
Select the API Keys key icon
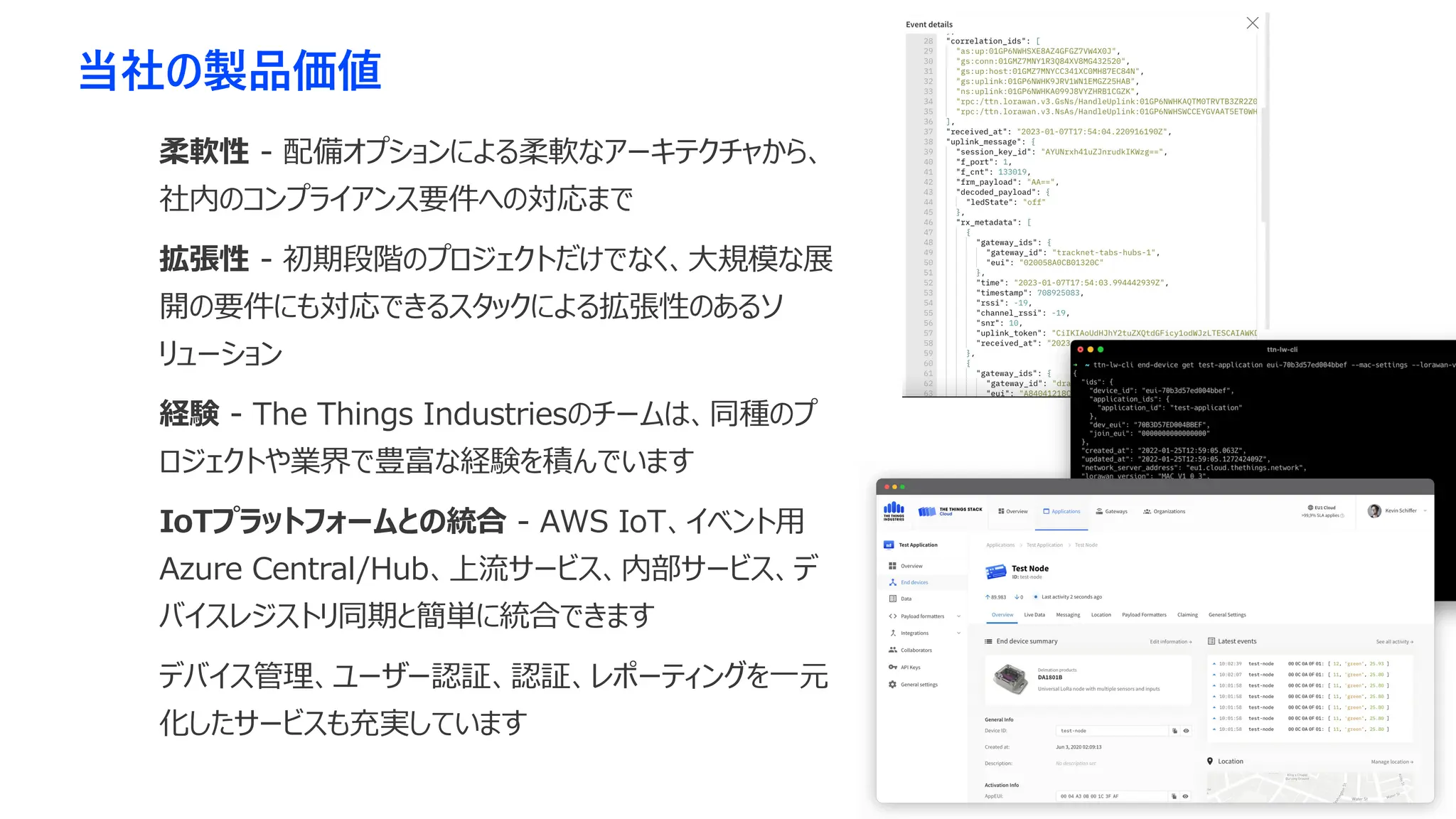[892, 667]
